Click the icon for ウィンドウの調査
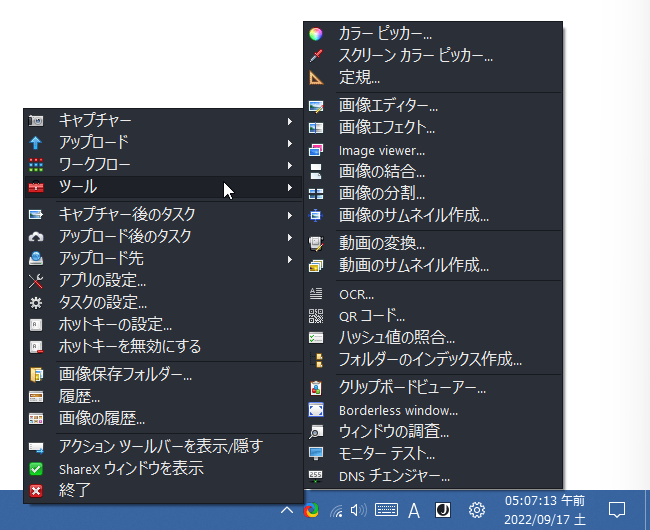The height and width of the screenshot is (530, 650). 316,432
